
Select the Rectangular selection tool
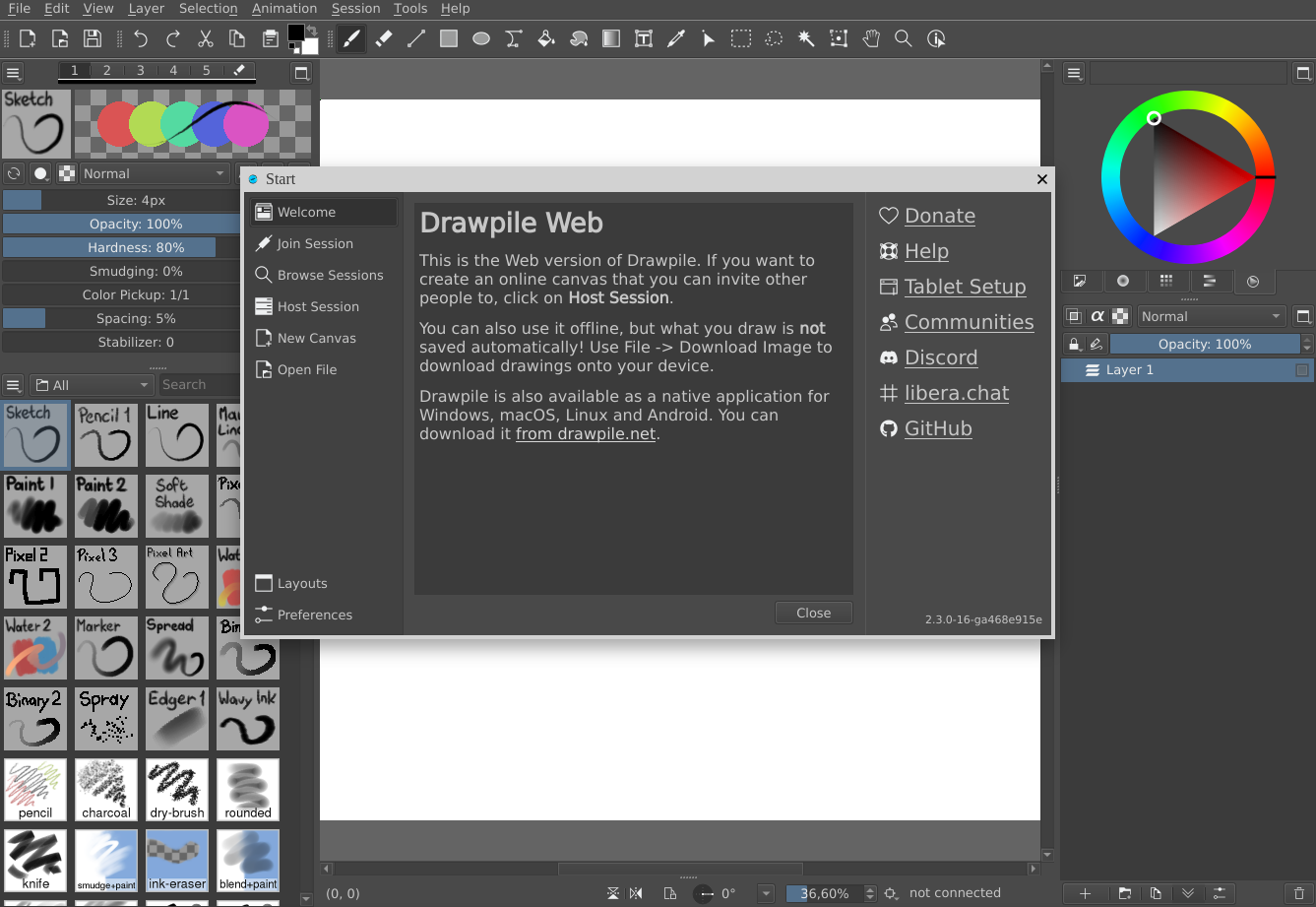(741, 38)
